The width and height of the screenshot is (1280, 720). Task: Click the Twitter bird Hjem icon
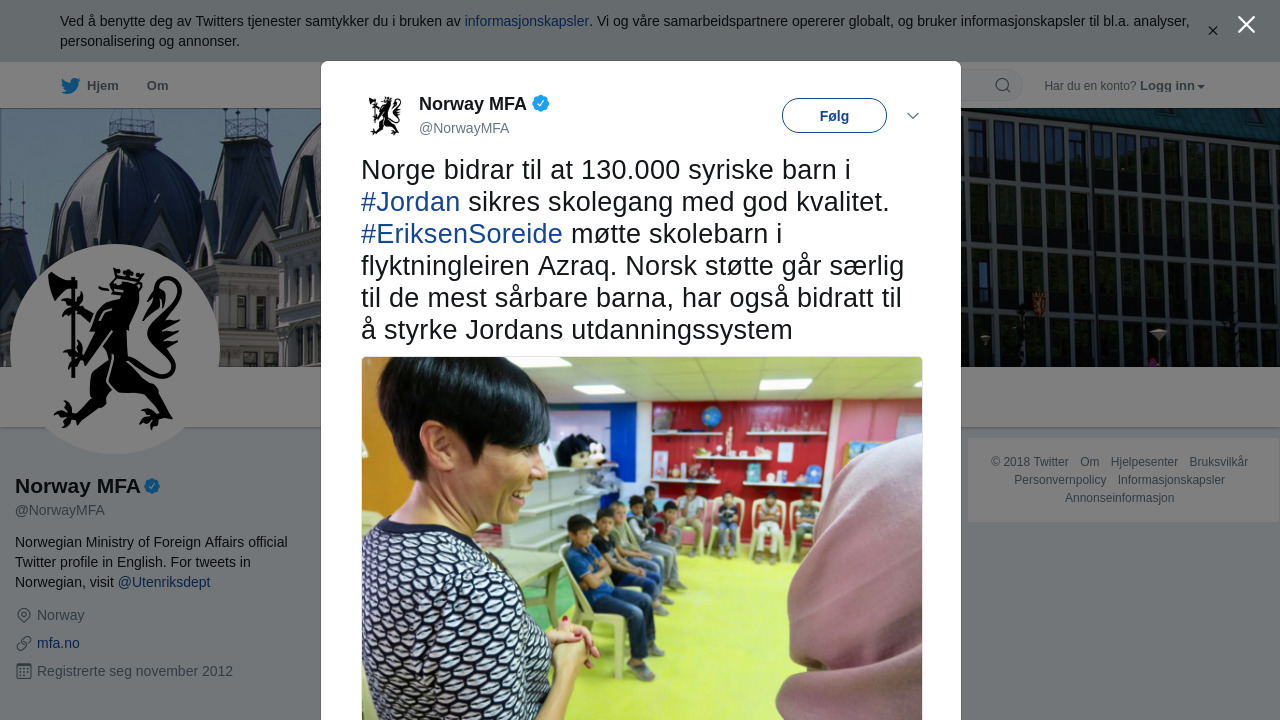pos(71,86)
